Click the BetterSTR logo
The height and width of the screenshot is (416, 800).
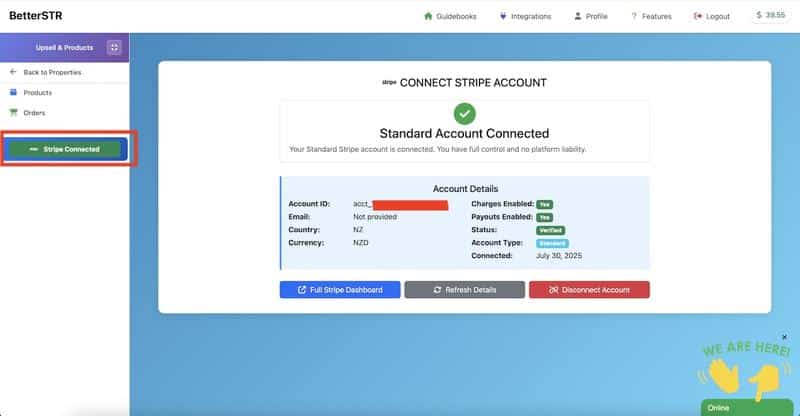click(x=36, y=16)
